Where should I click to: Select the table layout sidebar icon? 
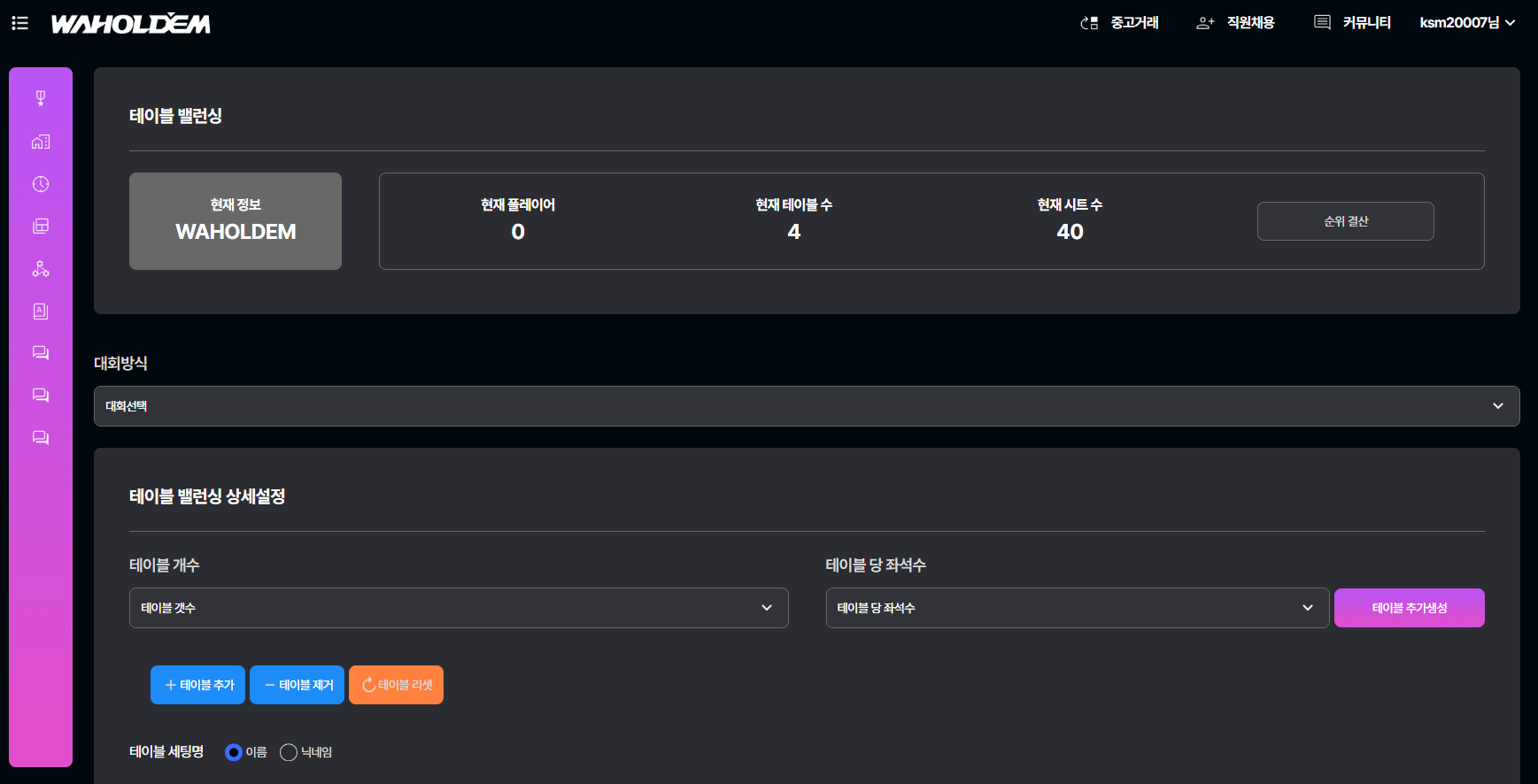41,227
